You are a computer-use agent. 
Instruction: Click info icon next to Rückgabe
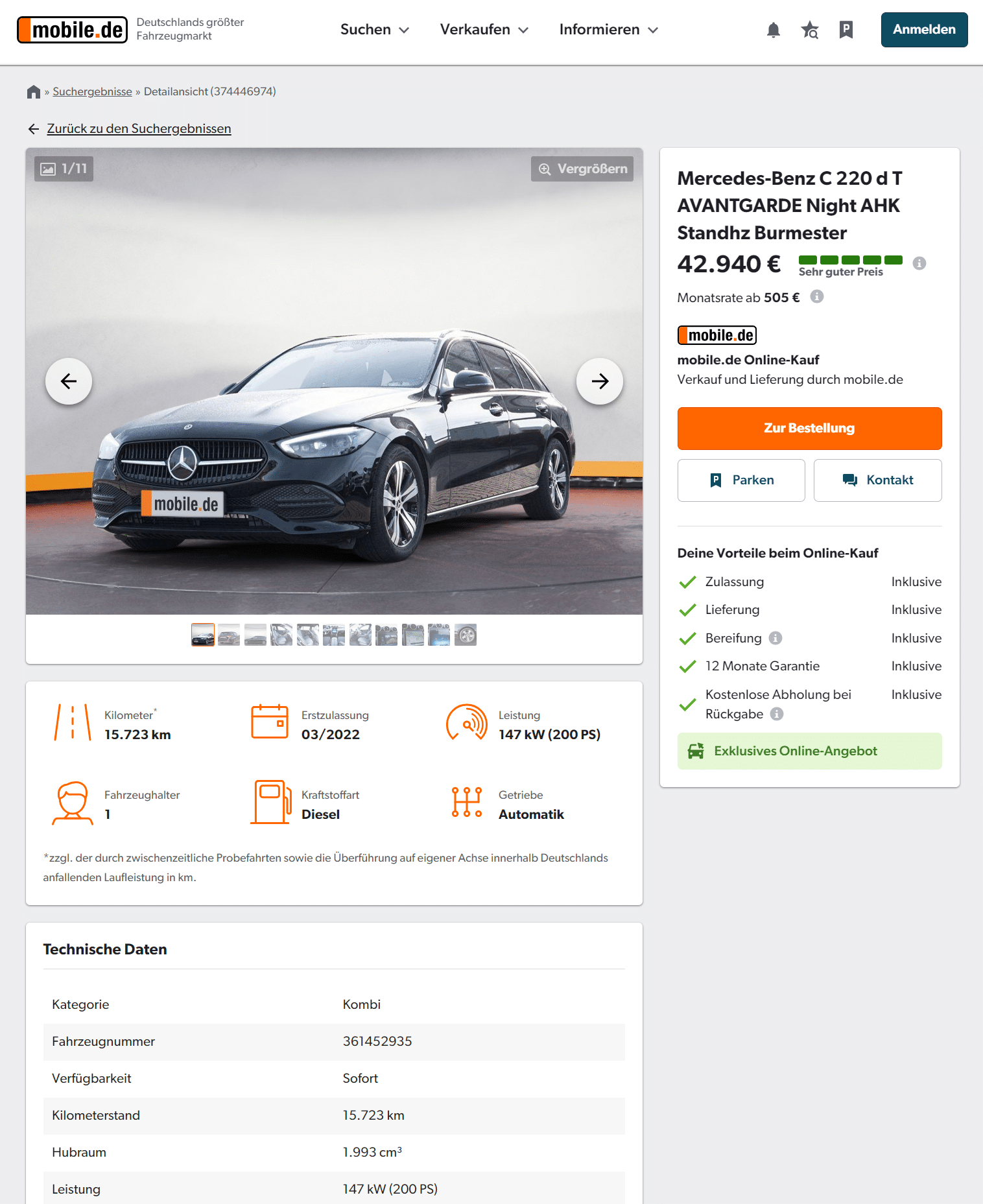[x=777, y=714]
